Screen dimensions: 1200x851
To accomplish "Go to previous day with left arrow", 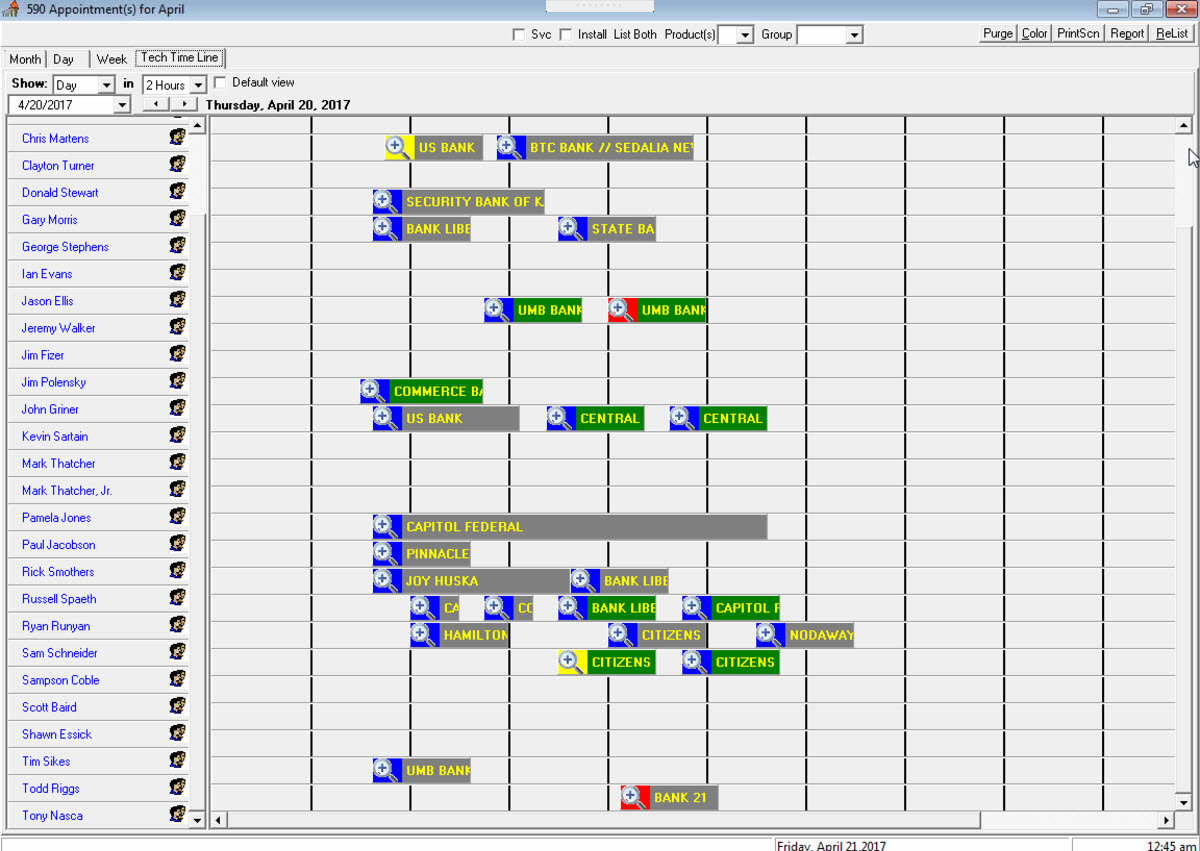I will (156, 104).
